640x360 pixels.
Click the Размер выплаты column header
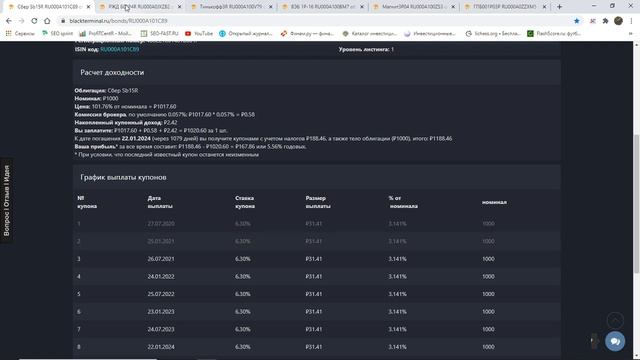coord(318,202)
